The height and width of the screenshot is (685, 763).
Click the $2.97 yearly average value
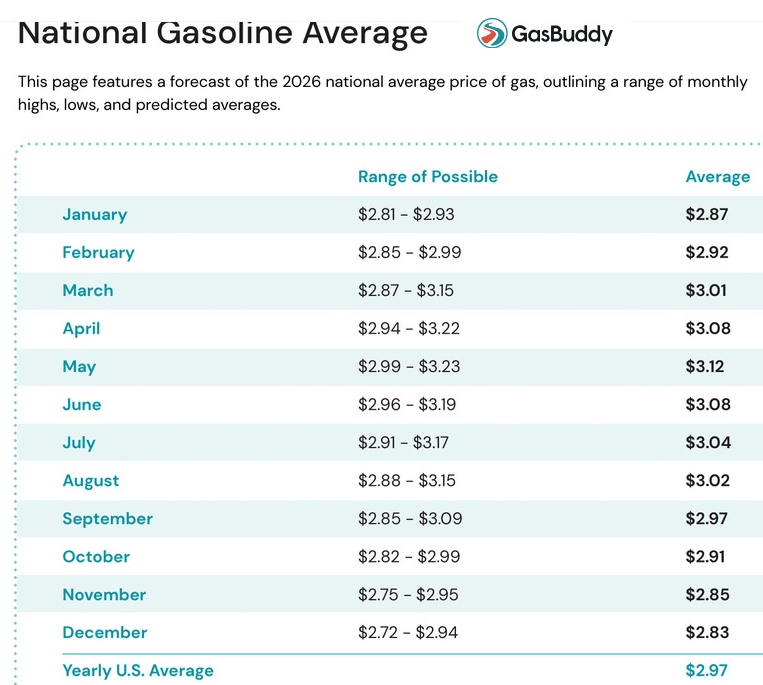pyautogui.click(x=706, y=671)
